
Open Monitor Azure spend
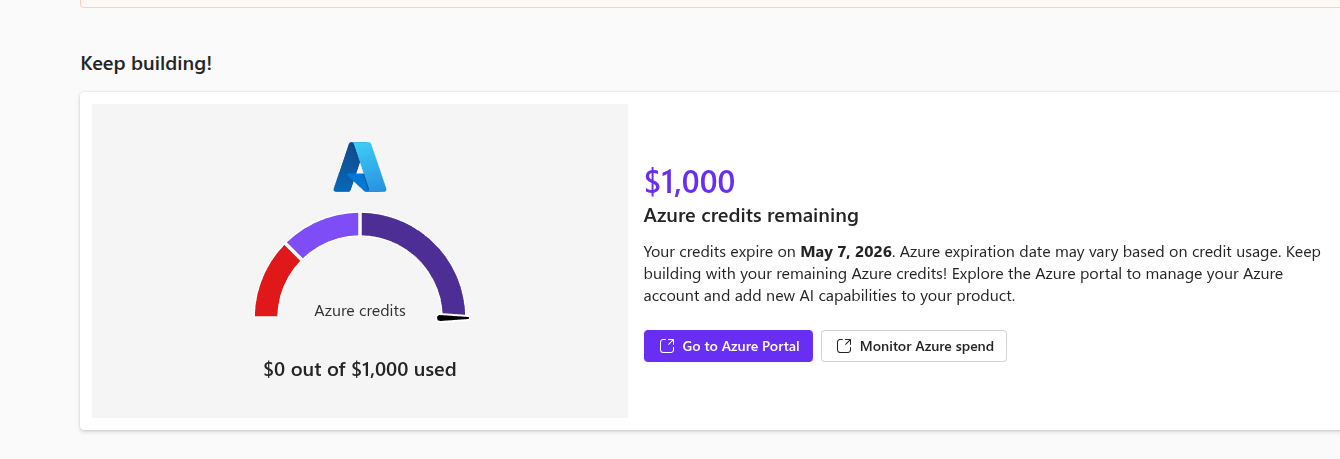[x=914, y=346]
